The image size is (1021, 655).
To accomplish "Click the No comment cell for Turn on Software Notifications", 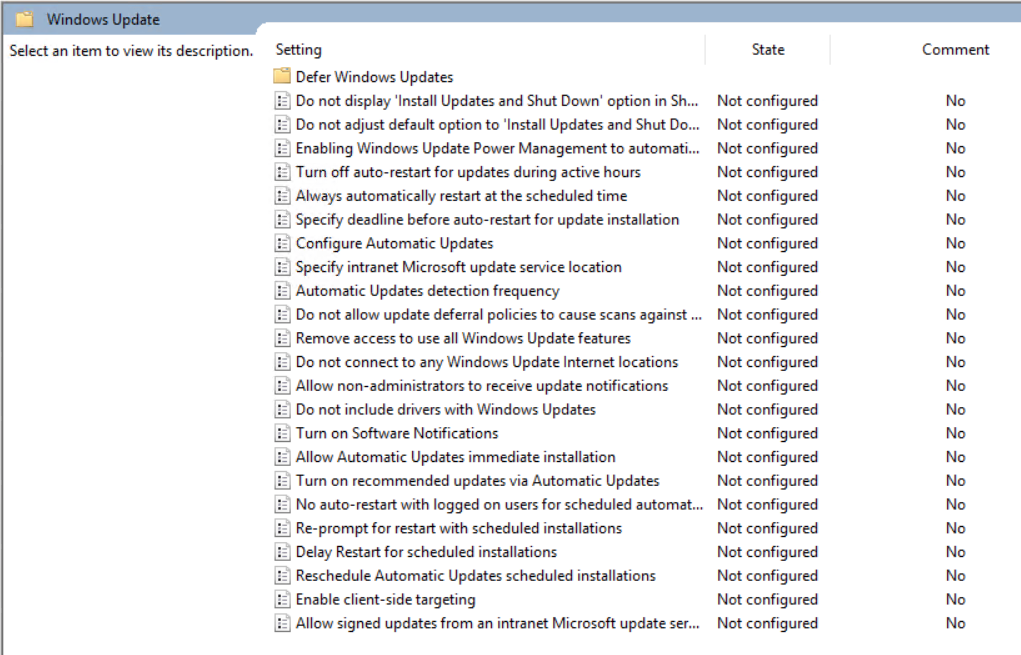I will click(955, 434).
